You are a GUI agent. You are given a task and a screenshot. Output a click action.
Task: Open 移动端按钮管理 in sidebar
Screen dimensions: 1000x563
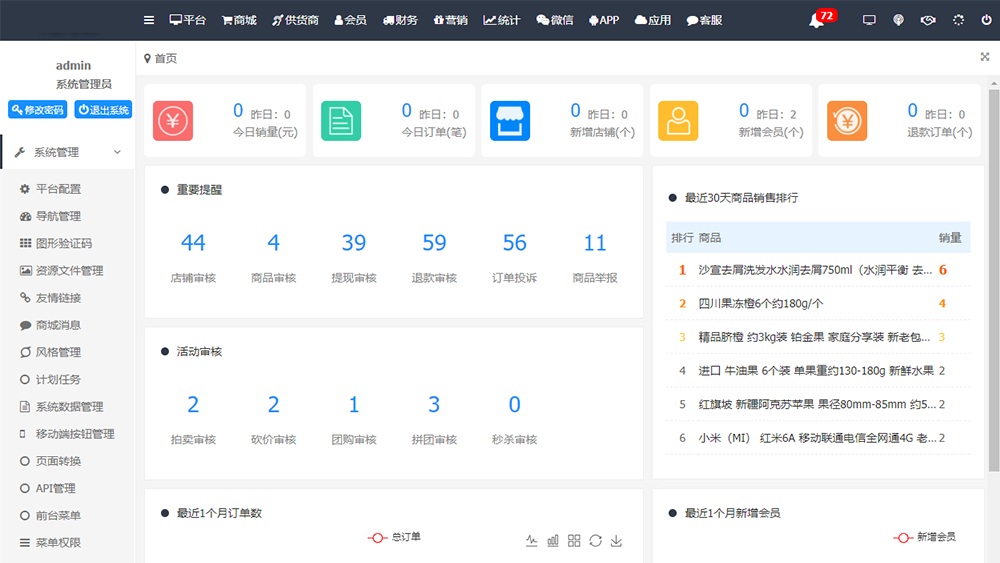click(x=68, y=434)
